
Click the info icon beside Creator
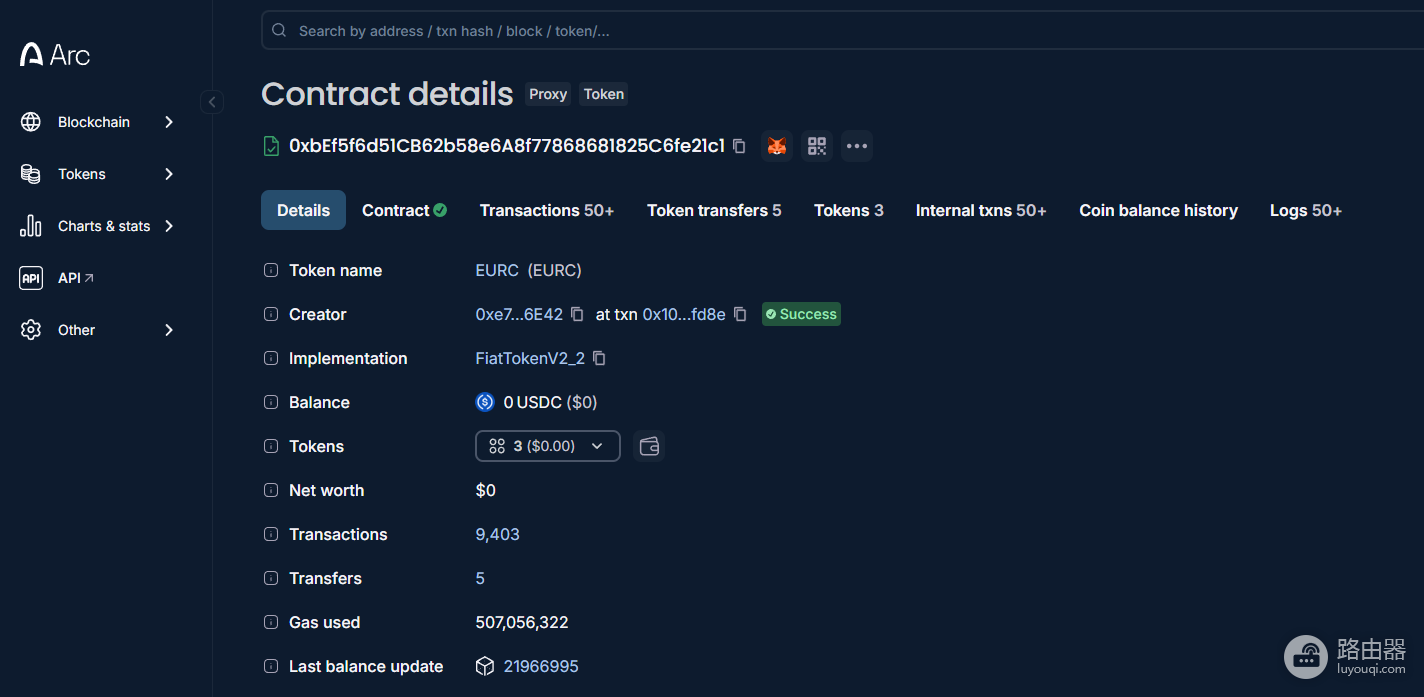(271, 314)
